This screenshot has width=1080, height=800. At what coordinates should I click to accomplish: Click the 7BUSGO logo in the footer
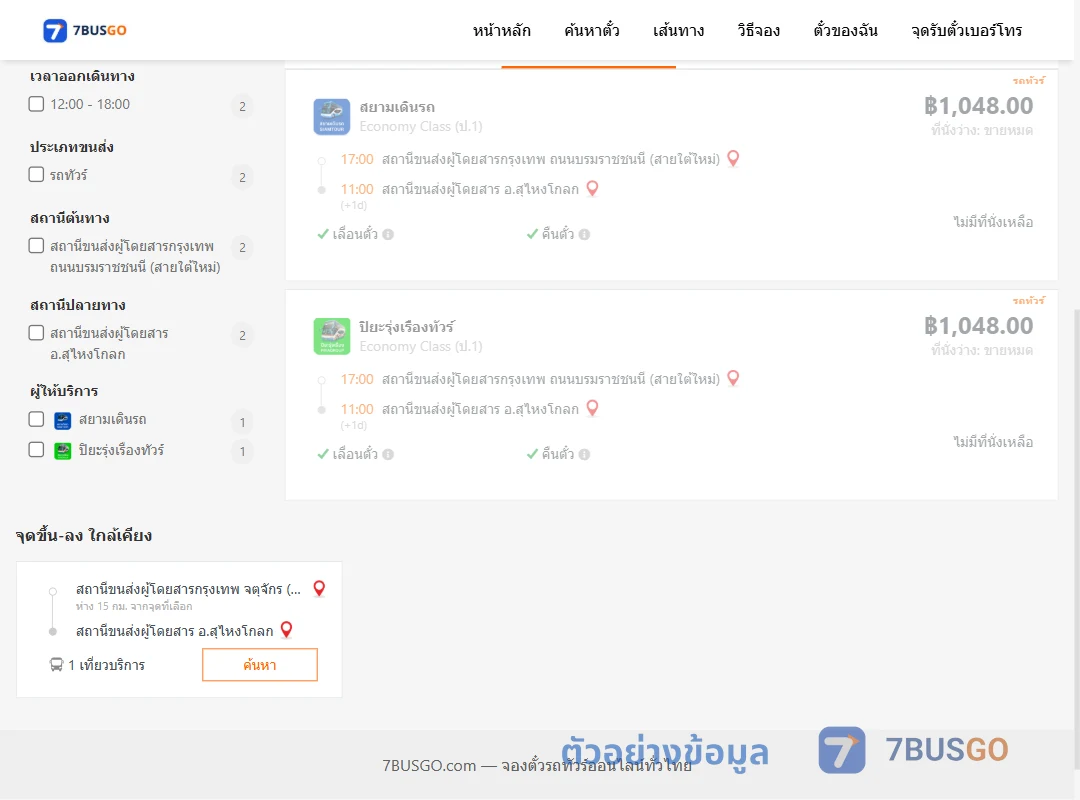tap(913, 750)
